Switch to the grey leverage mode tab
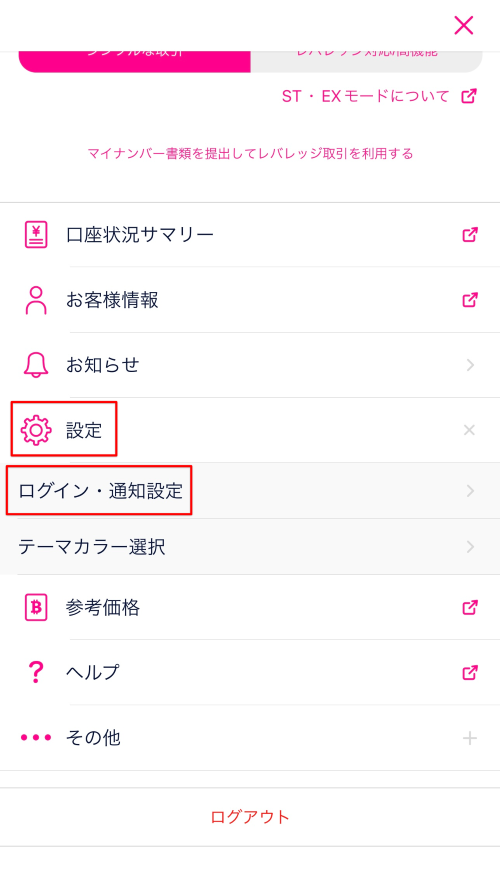Screen dimensions: 500x885 pyautogui.click(x=366, y=61)
